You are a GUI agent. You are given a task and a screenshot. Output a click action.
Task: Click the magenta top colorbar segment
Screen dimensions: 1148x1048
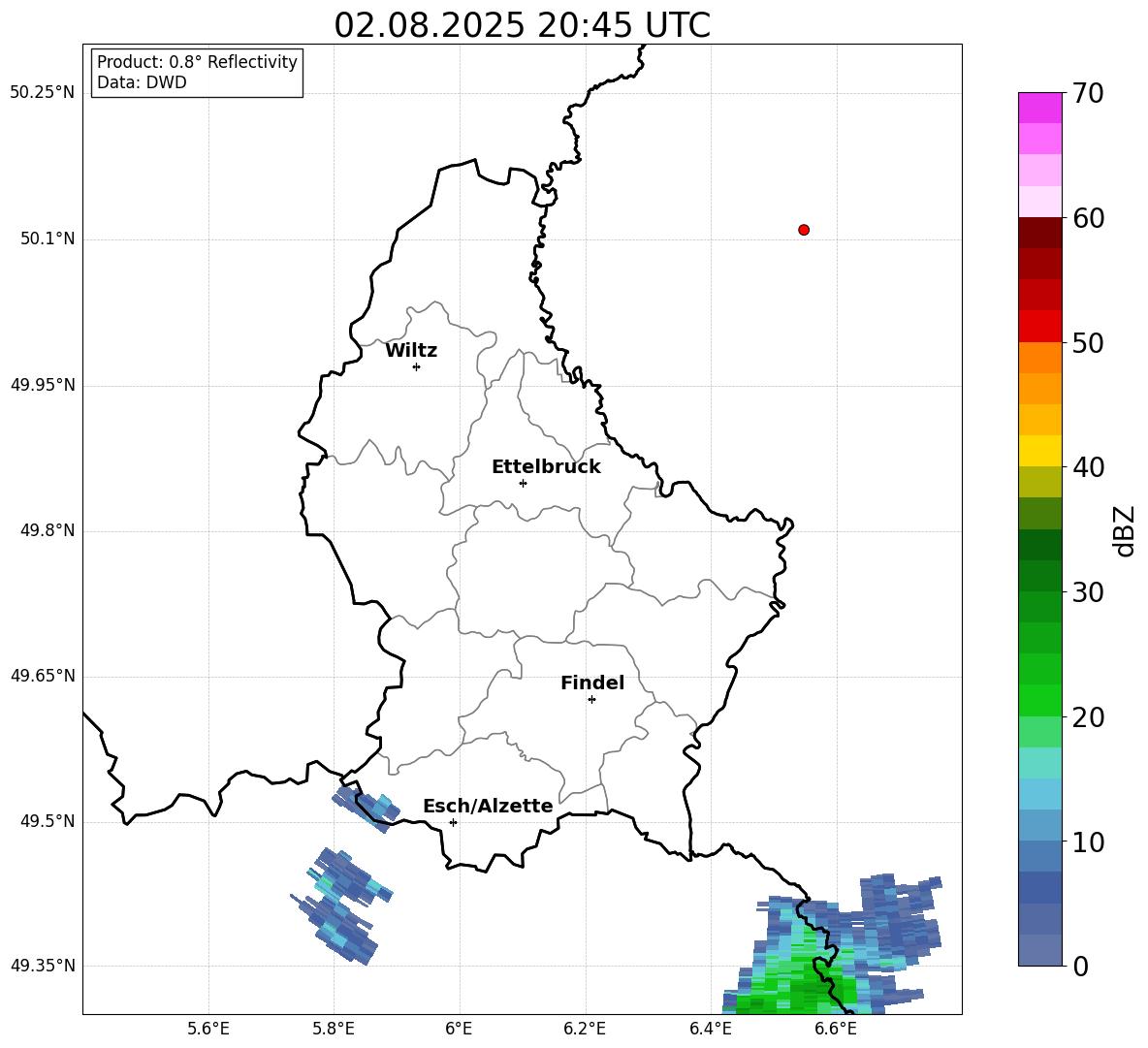pos(1039,108)
